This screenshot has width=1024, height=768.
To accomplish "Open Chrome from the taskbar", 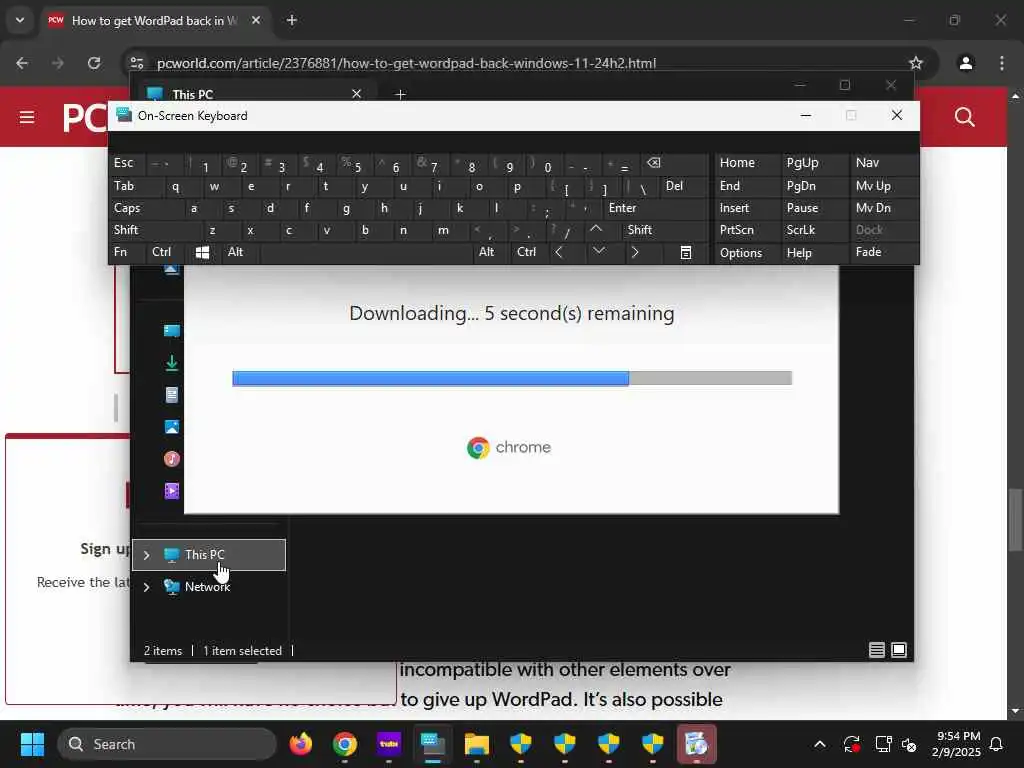I will click(x=345, y=744).
